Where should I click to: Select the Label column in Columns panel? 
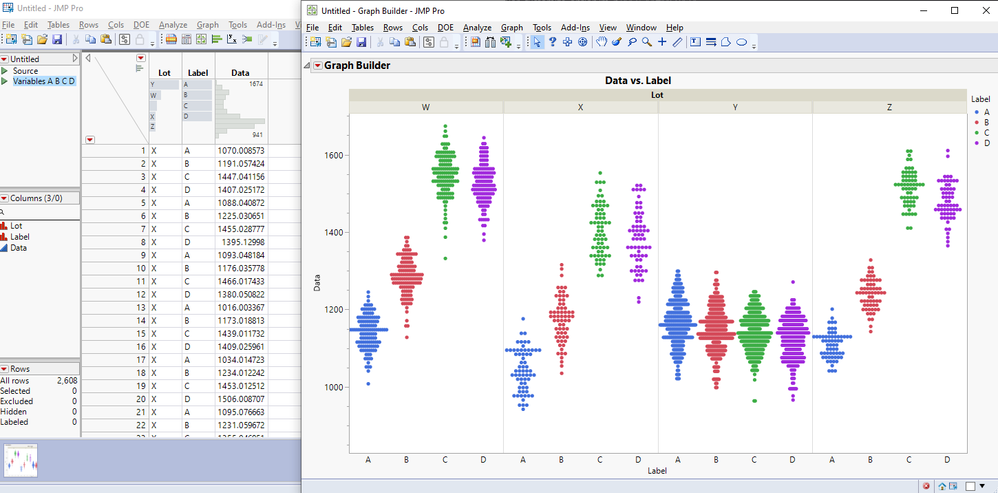coord(22,237)
